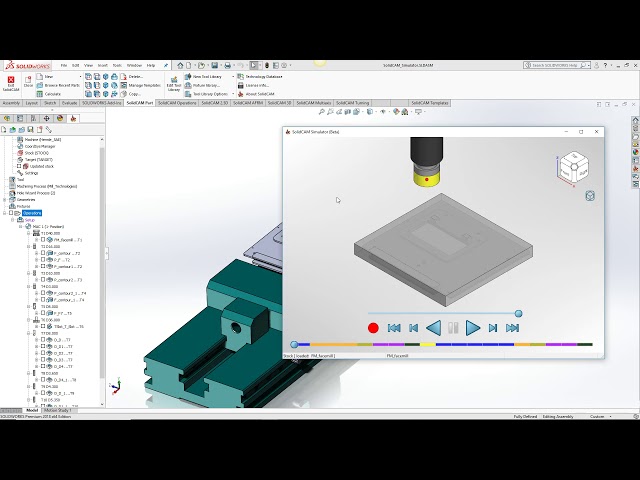Click Copy button in ribbon
The width and height of the screenshot is (640, 480).
coord(130,94)
